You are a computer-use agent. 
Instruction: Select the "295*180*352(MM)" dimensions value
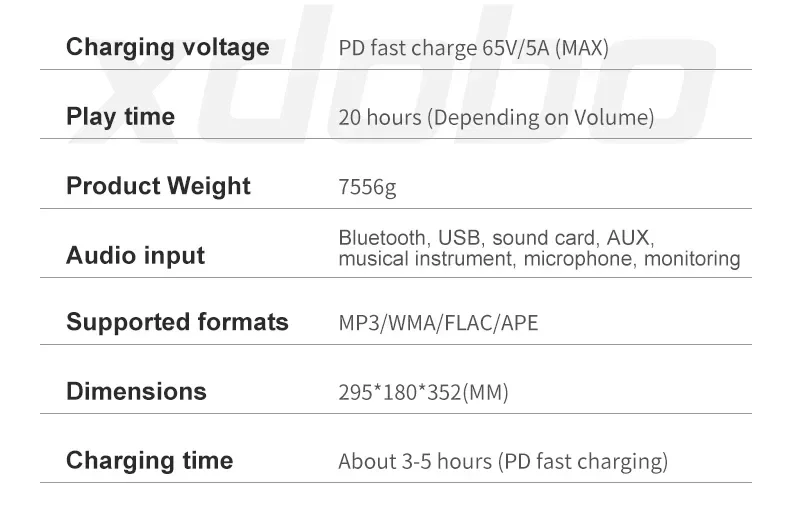click(423, 392)
